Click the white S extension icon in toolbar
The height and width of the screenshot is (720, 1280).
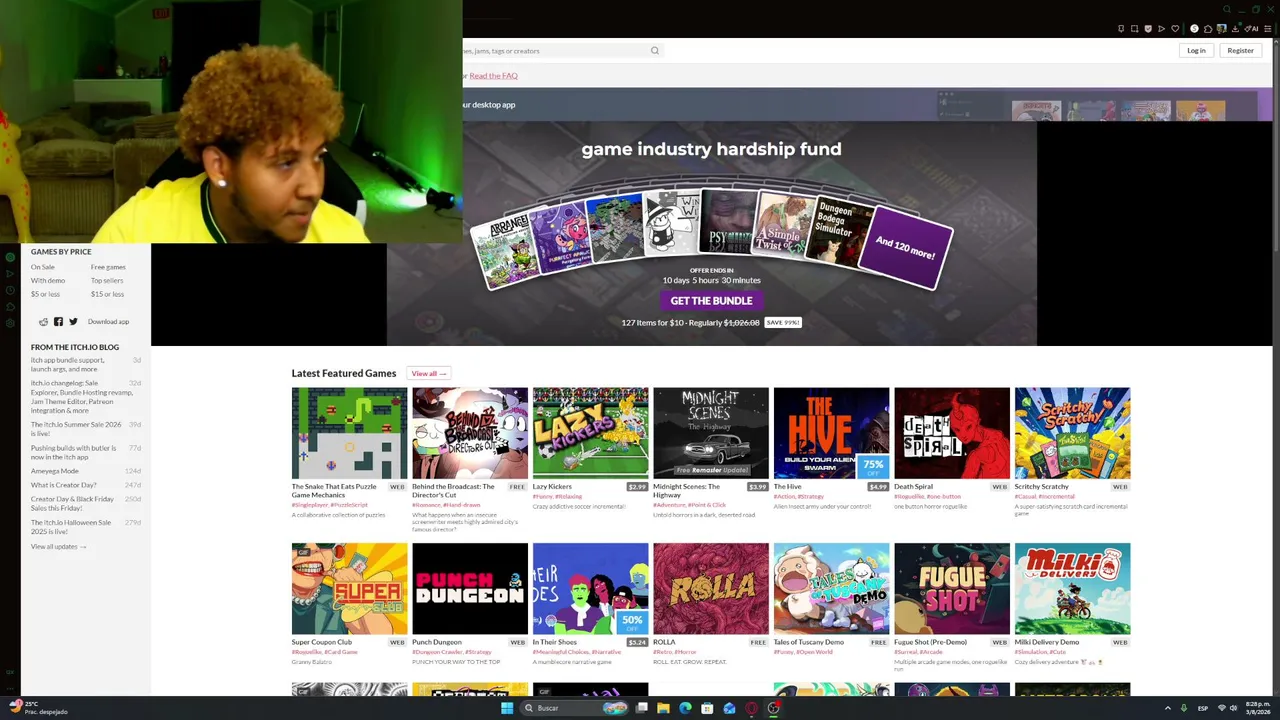point(1194,29)
